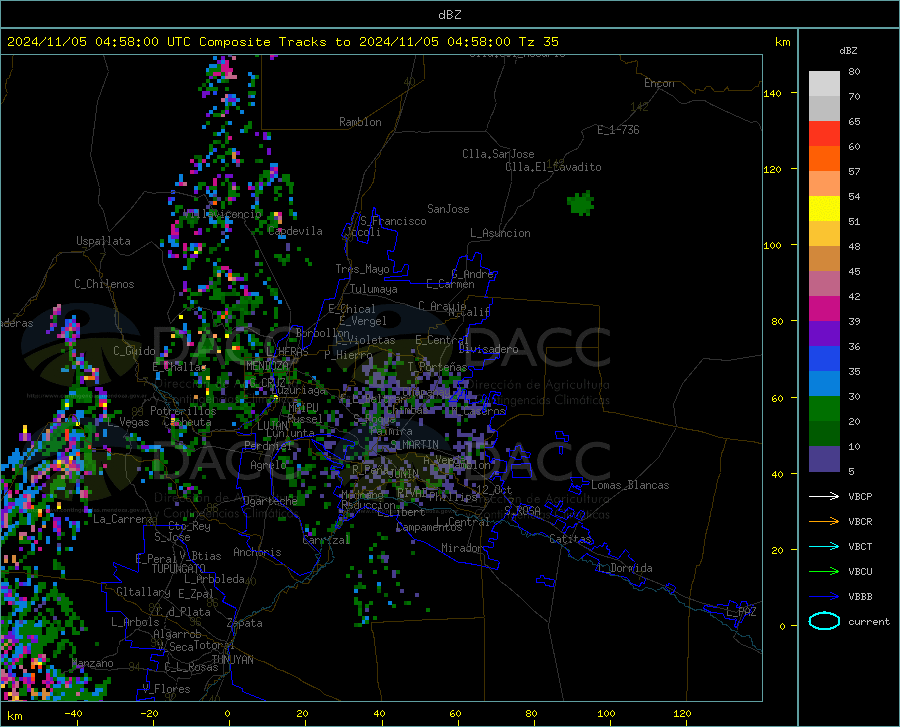900x727 pixels.
Task: Click the 100 km tick on right axis
Action: click(772, 245)
